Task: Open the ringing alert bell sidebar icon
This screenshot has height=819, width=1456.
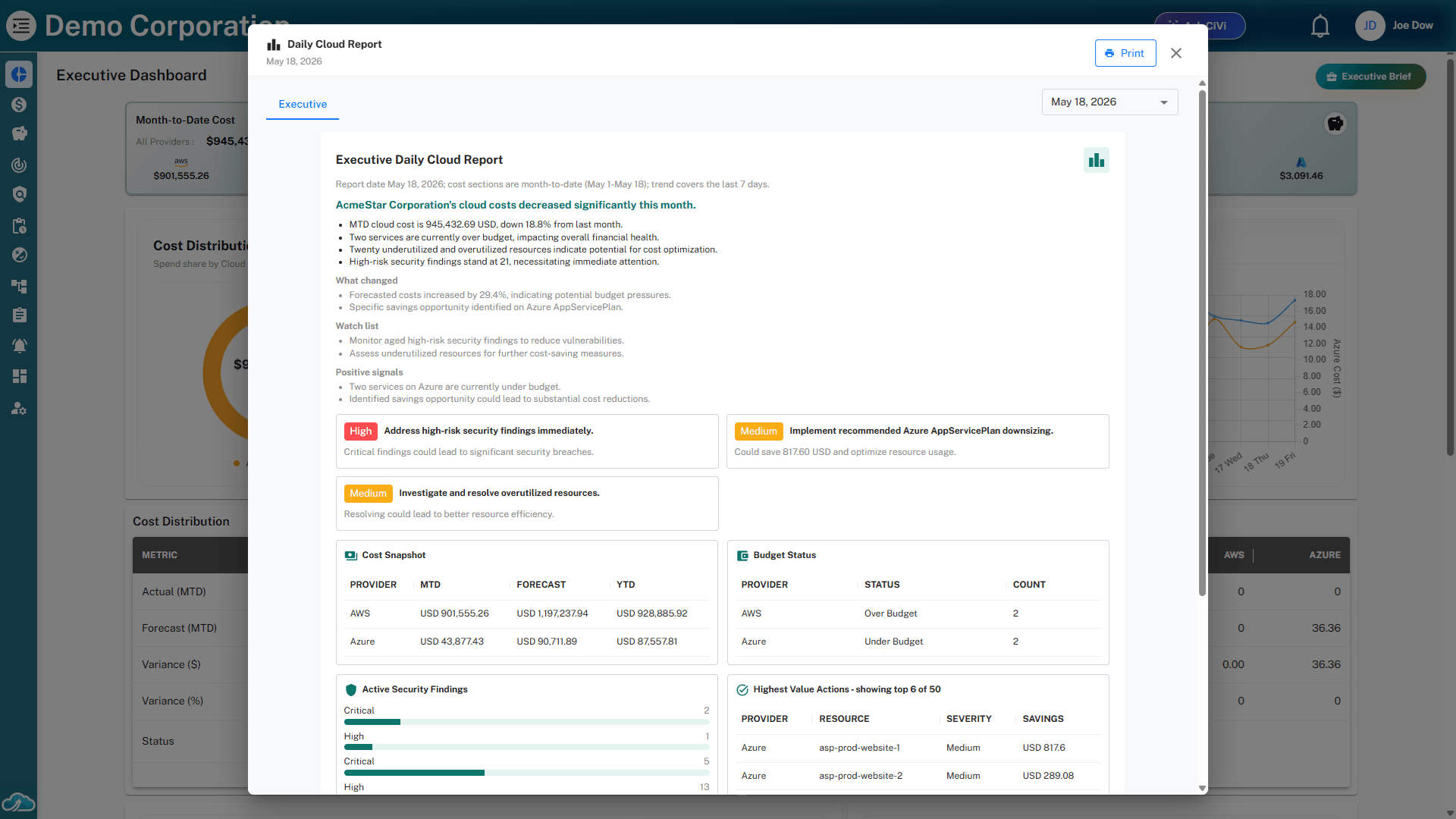Action: point(19,346)
